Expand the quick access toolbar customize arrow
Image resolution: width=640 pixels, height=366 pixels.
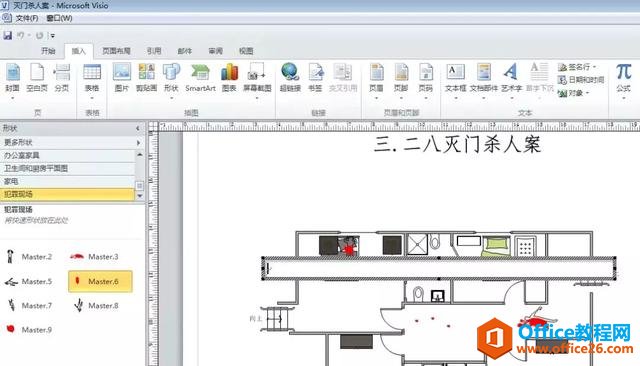point(52,36)
